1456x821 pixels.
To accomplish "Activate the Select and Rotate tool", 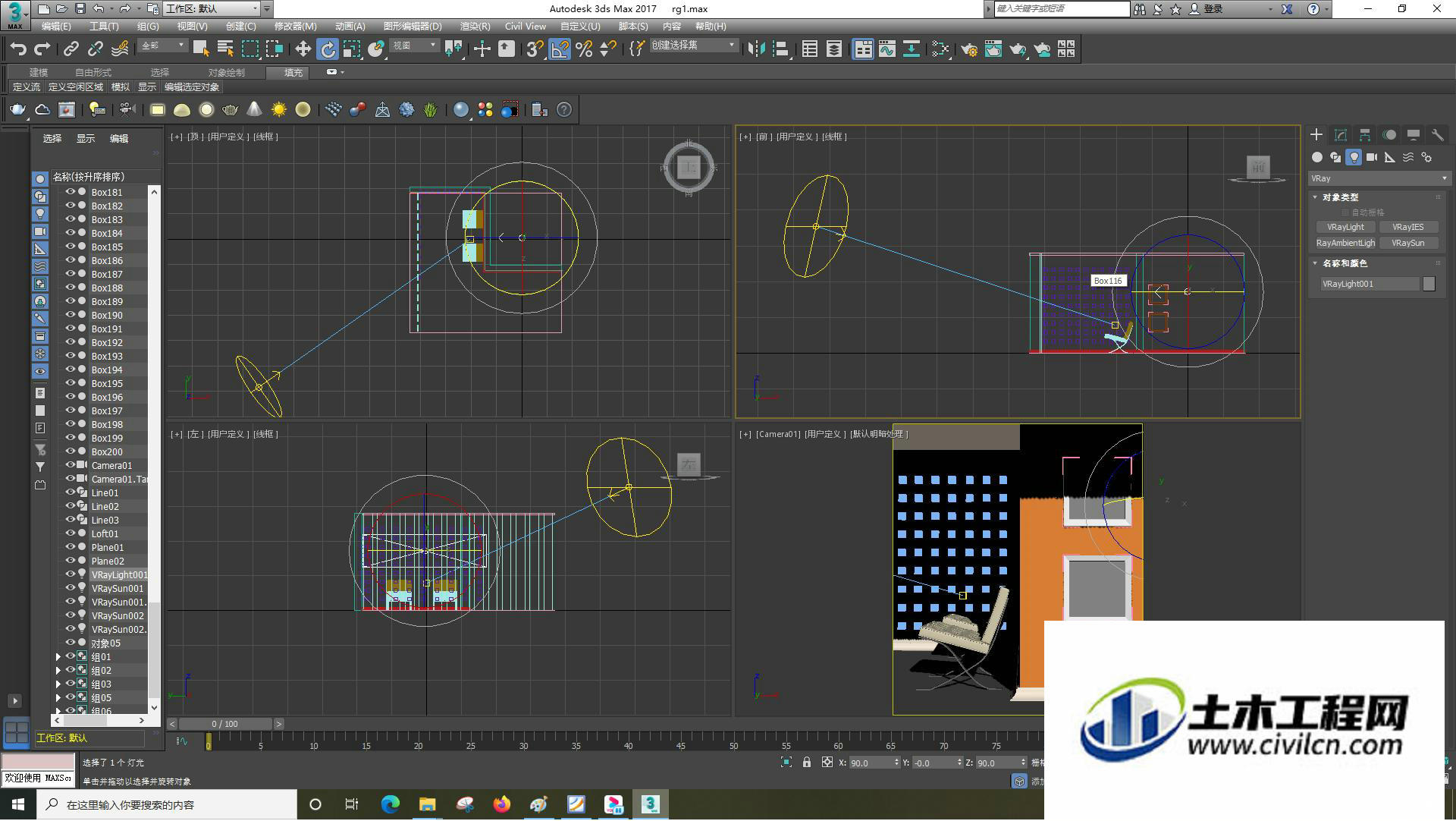I will 327,49.
